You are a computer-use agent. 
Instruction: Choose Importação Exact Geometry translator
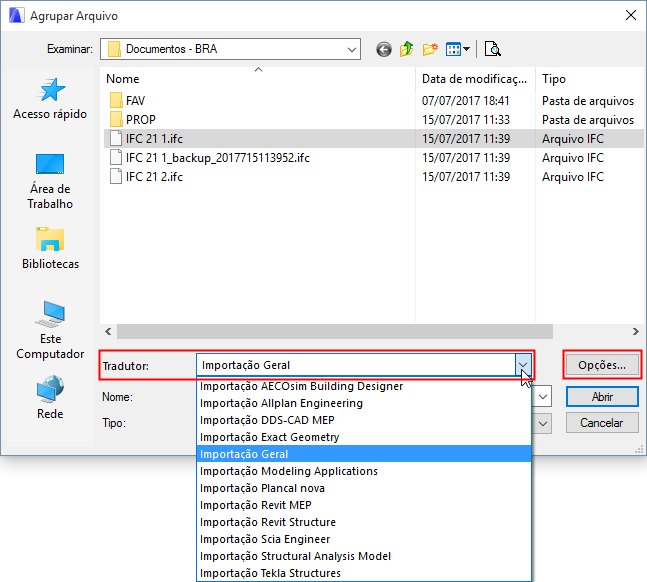point(364,437)
